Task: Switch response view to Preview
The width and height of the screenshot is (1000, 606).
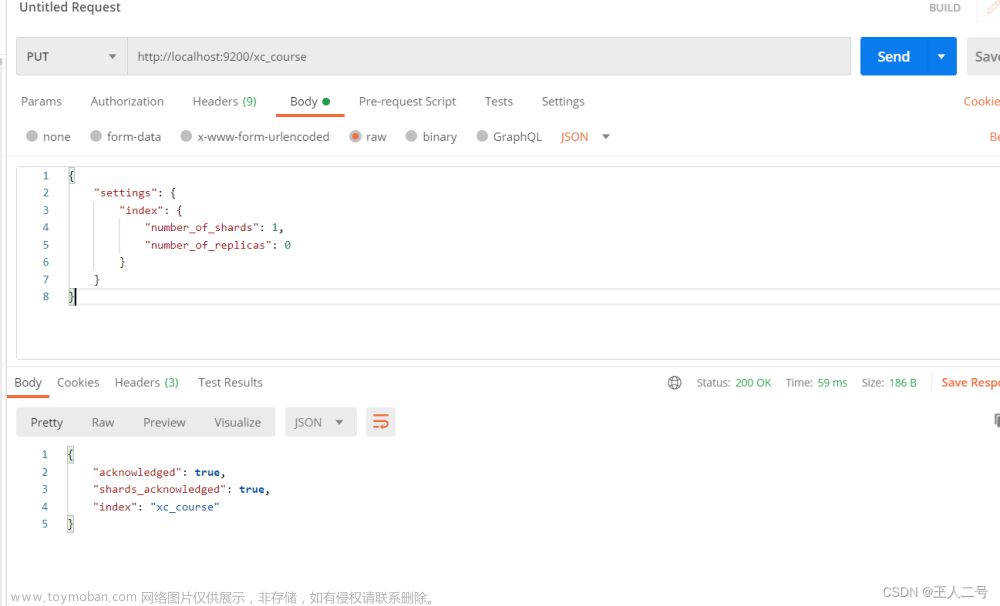Action: pos(164,422)
